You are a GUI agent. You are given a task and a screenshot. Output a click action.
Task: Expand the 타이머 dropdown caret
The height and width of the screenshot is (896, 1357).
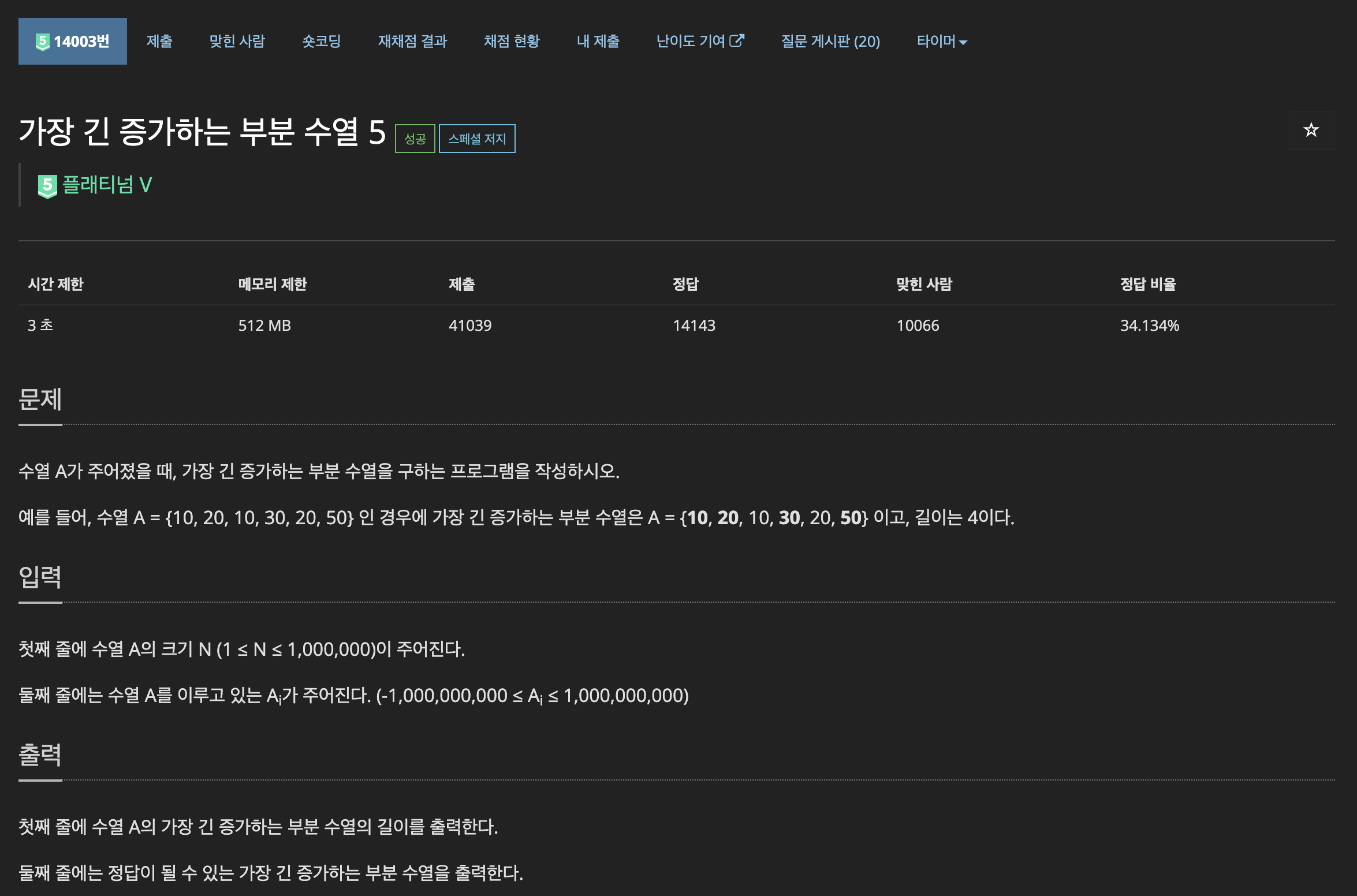click(x=963, y=42)
